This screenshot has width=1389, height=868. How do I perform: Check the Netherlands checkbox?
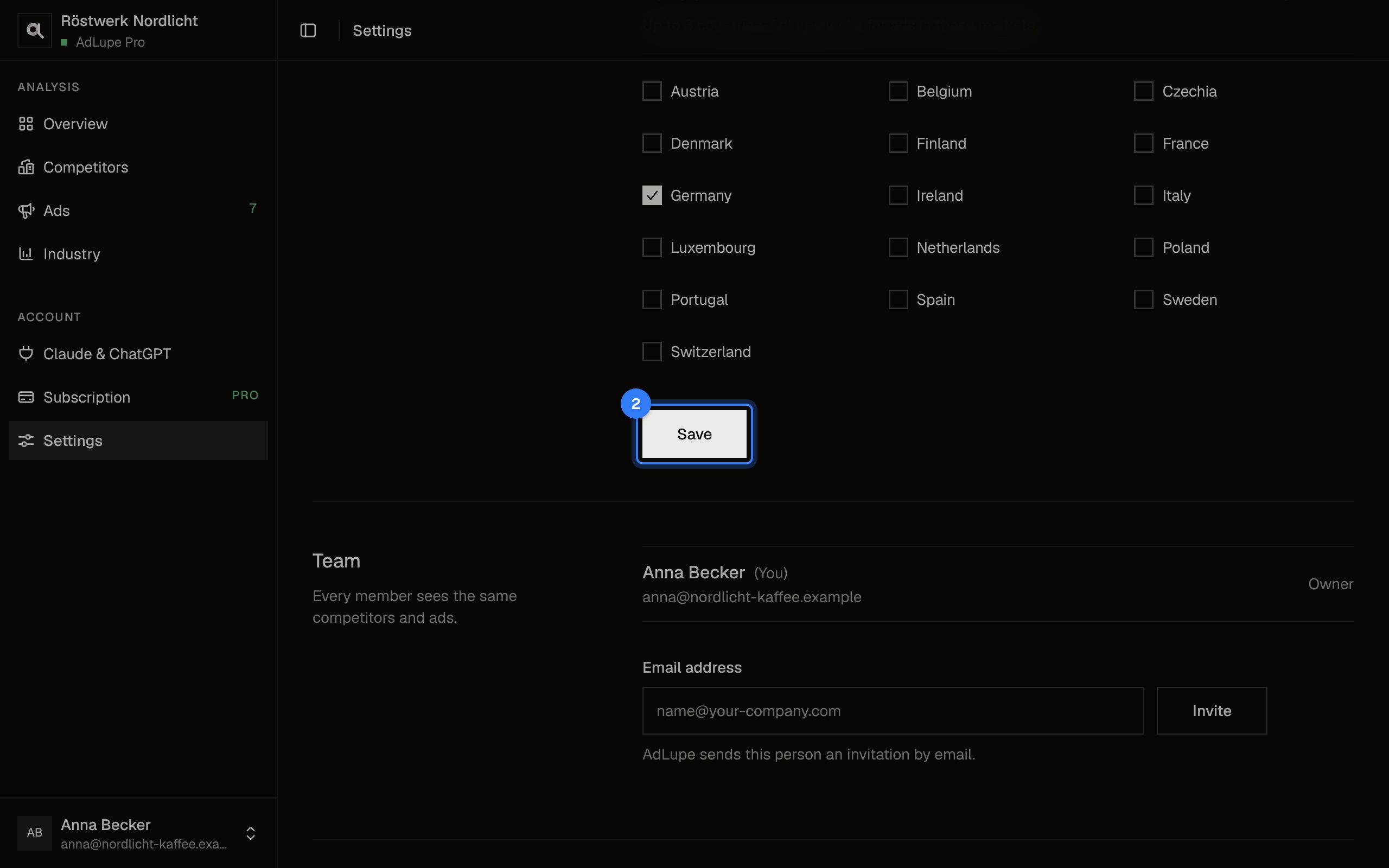[899, 247]
